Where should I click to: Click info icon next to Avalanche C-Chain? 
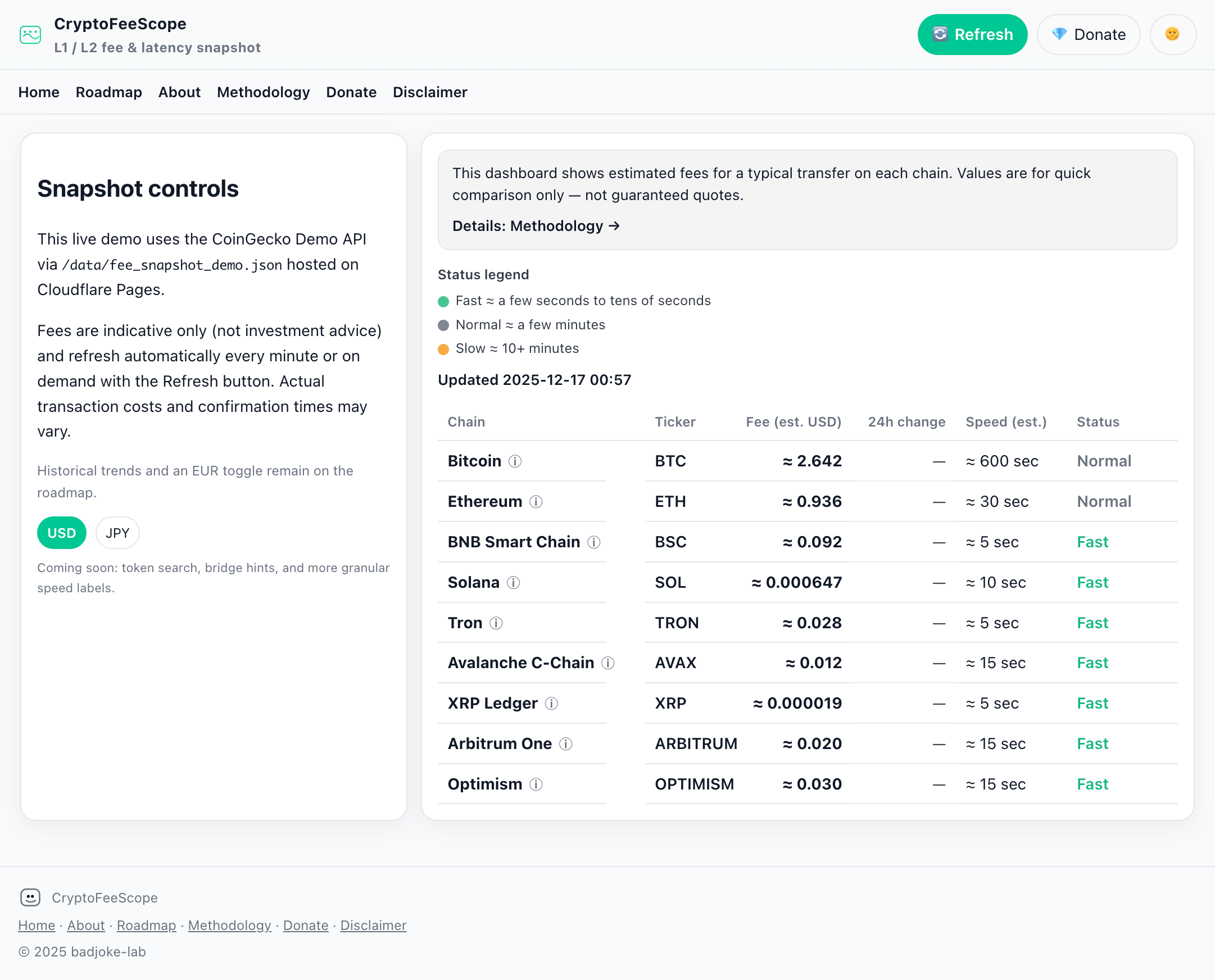coord(607,663)
